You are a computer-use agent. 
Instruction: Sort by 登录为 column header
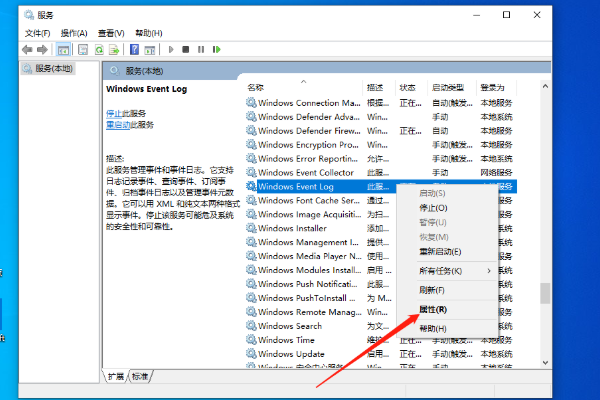click(497, 88)
